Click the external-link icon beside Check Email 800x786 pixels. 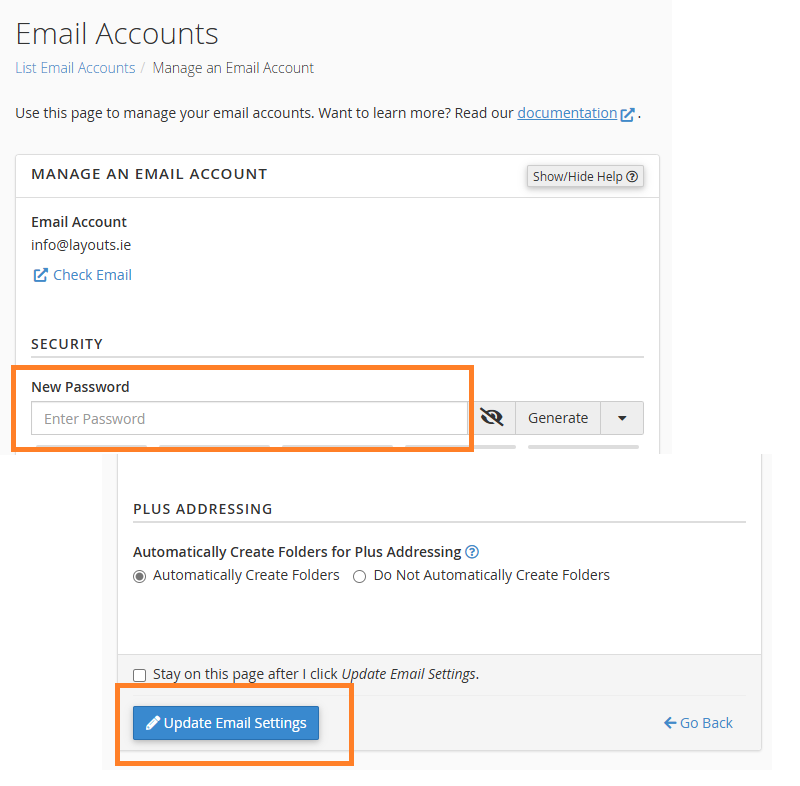click(40, 275)
